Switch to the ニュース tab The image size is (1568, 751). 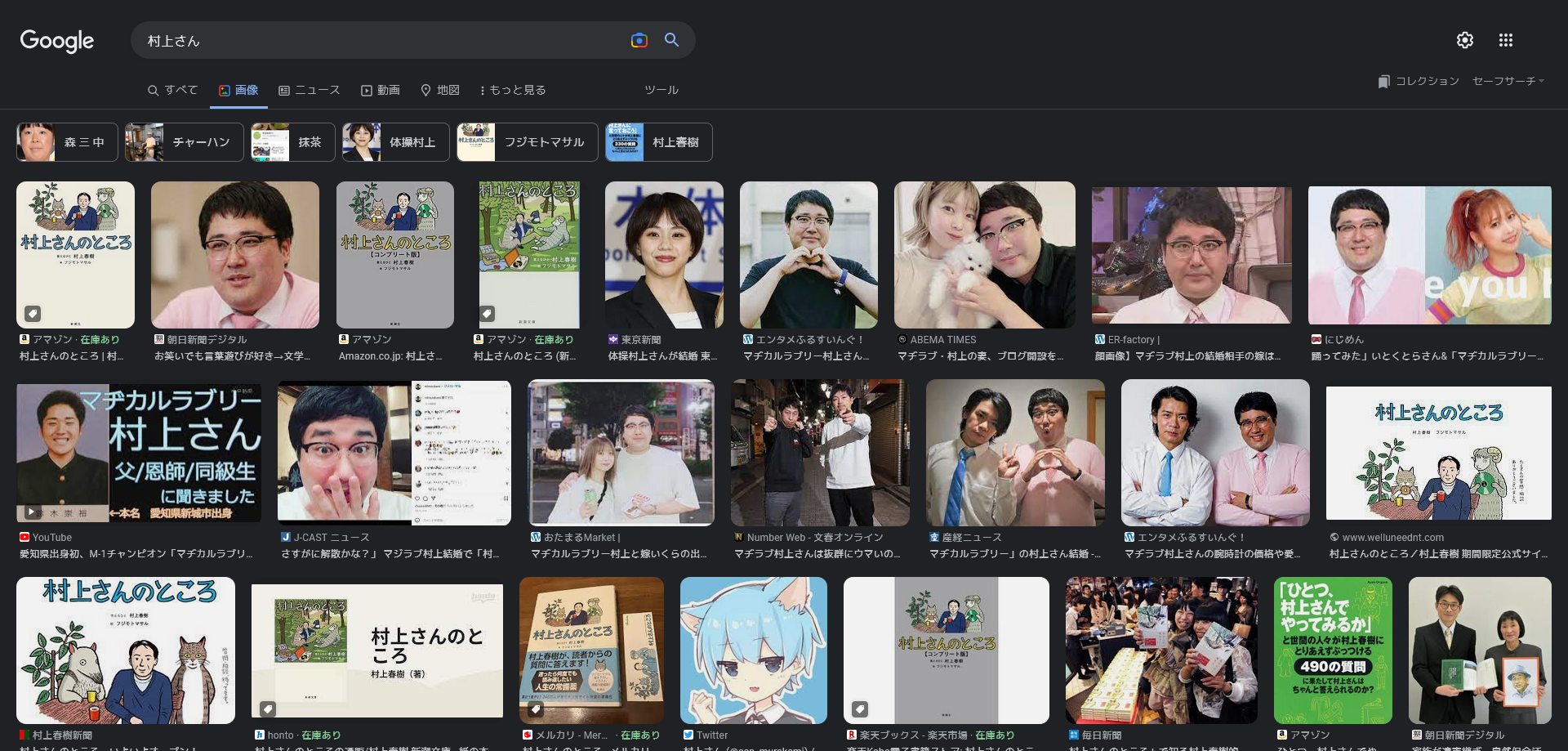coord(309,90)
